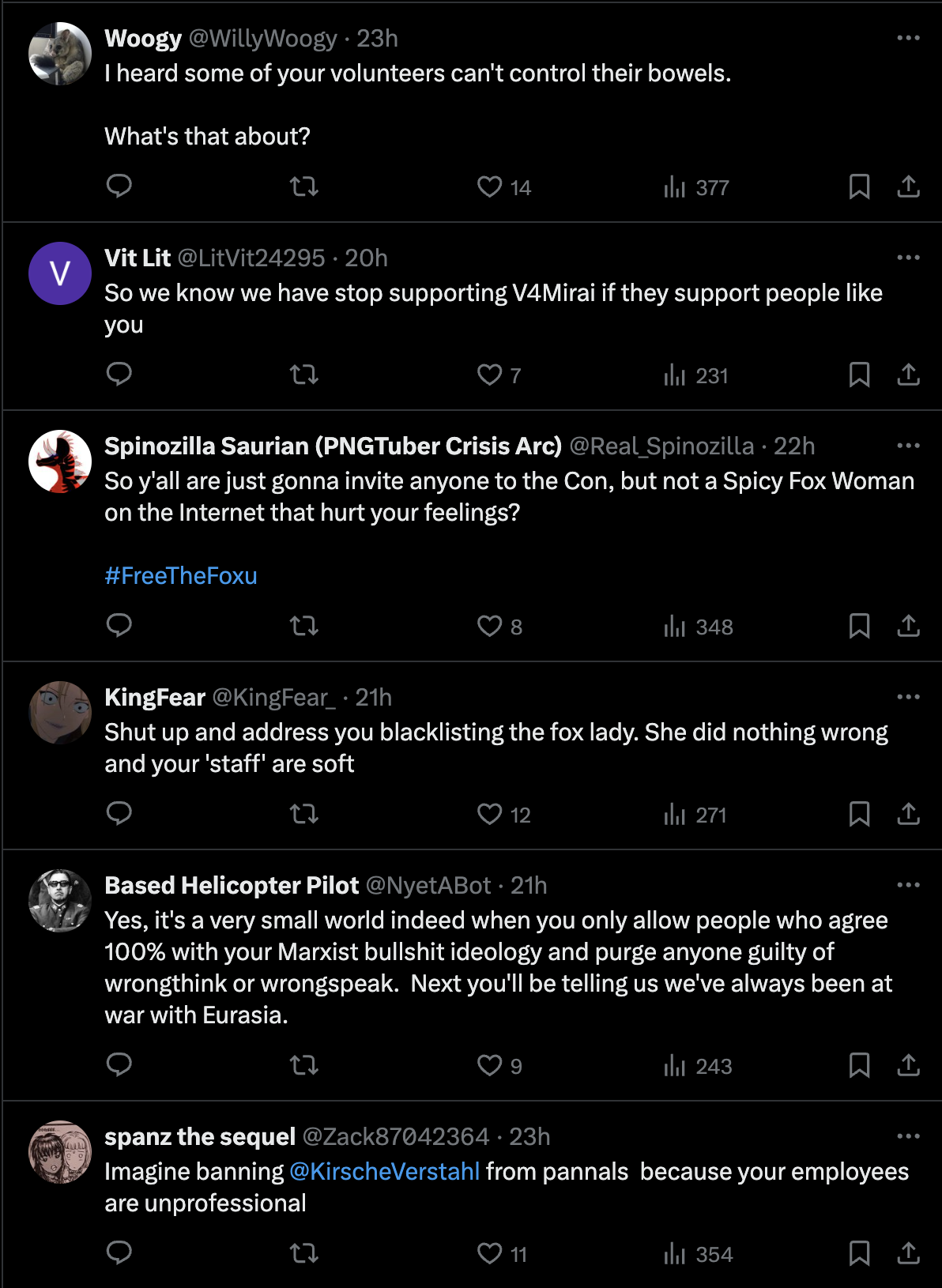This screenshot has height=1288, width=942.
Task: Repost Based Helicopter Pilot's tweet
Action: [304, 1066]
